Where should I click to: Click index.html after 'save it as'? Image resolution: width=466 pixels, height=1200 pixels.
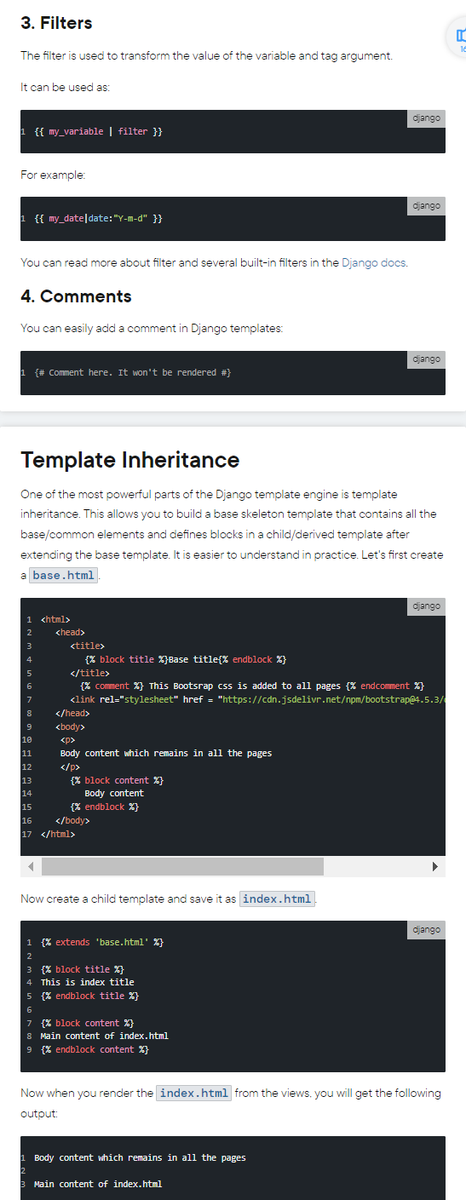tap(277, 899)
